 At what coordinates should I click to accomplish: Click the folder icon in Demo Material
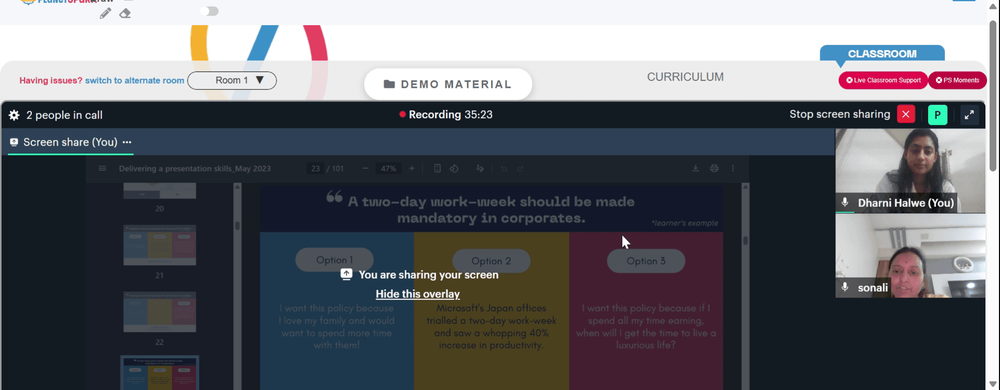coord(389,84)
